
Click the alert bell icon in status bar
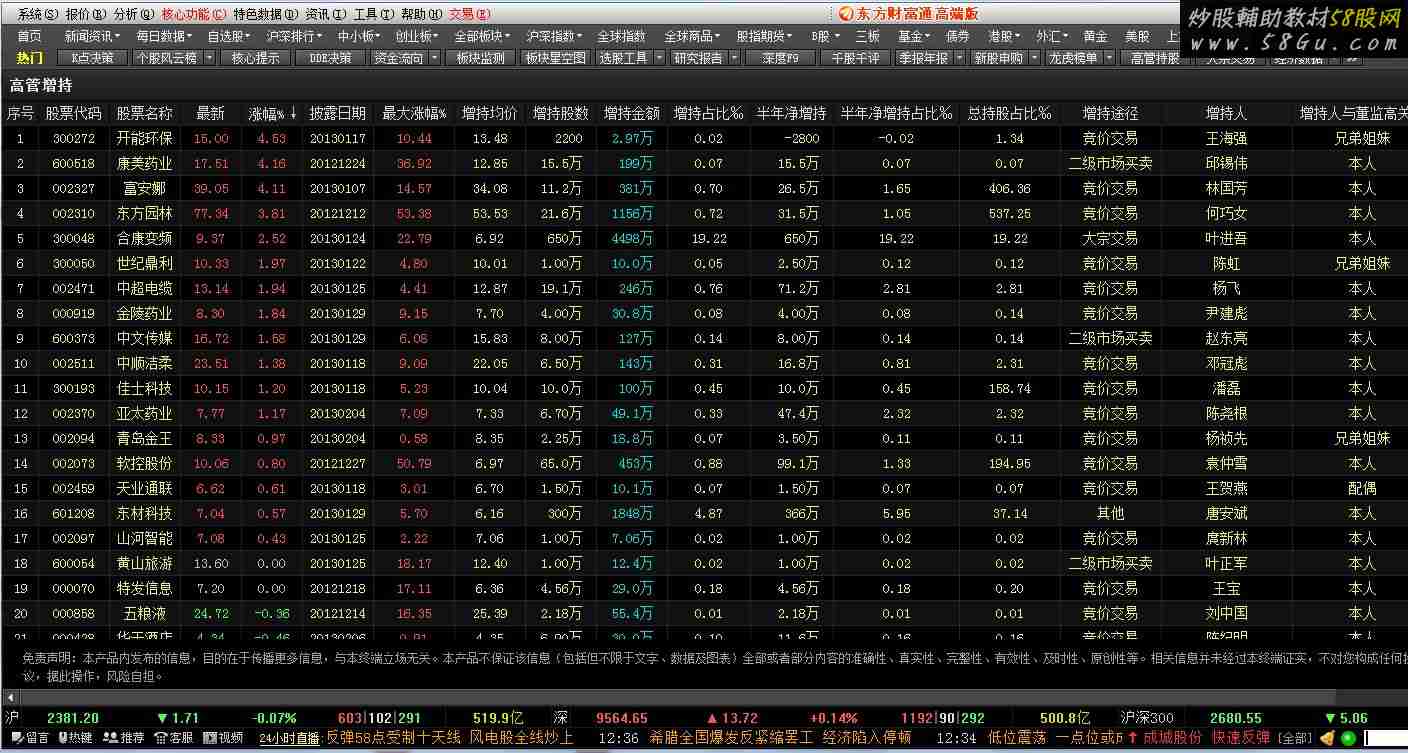pyautogui.click(x=1327, y=739)
